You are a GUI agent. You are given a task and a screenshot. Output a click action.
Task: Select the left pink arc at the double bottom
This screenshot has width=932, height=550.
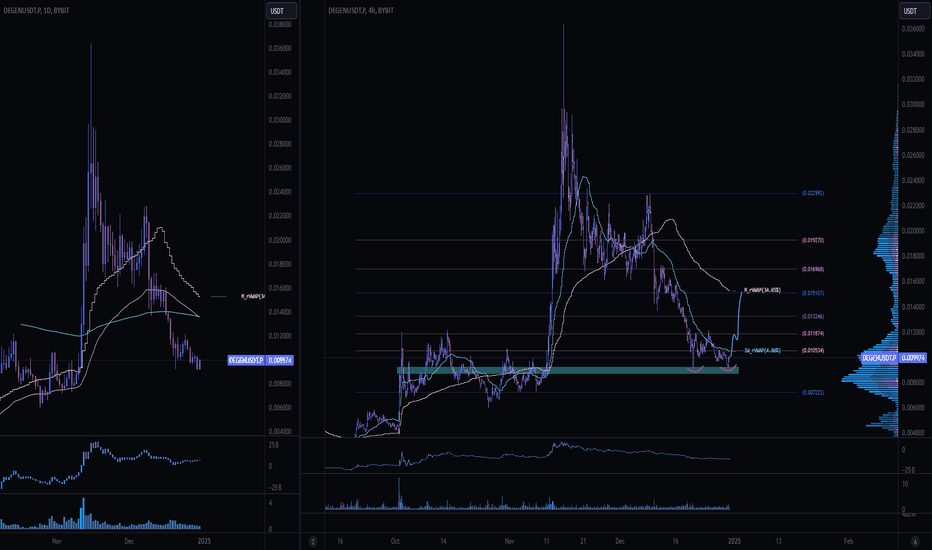696,369
